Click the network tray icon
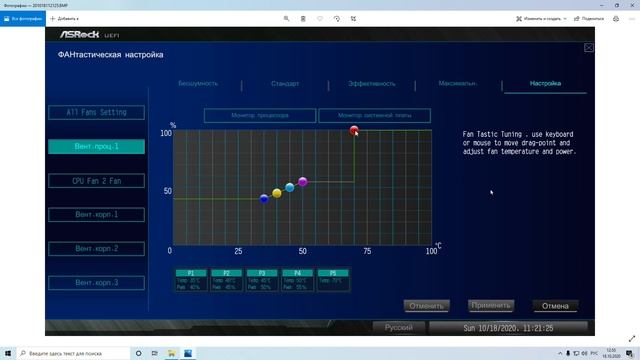 pyautogui.click(x=576, y=353)
